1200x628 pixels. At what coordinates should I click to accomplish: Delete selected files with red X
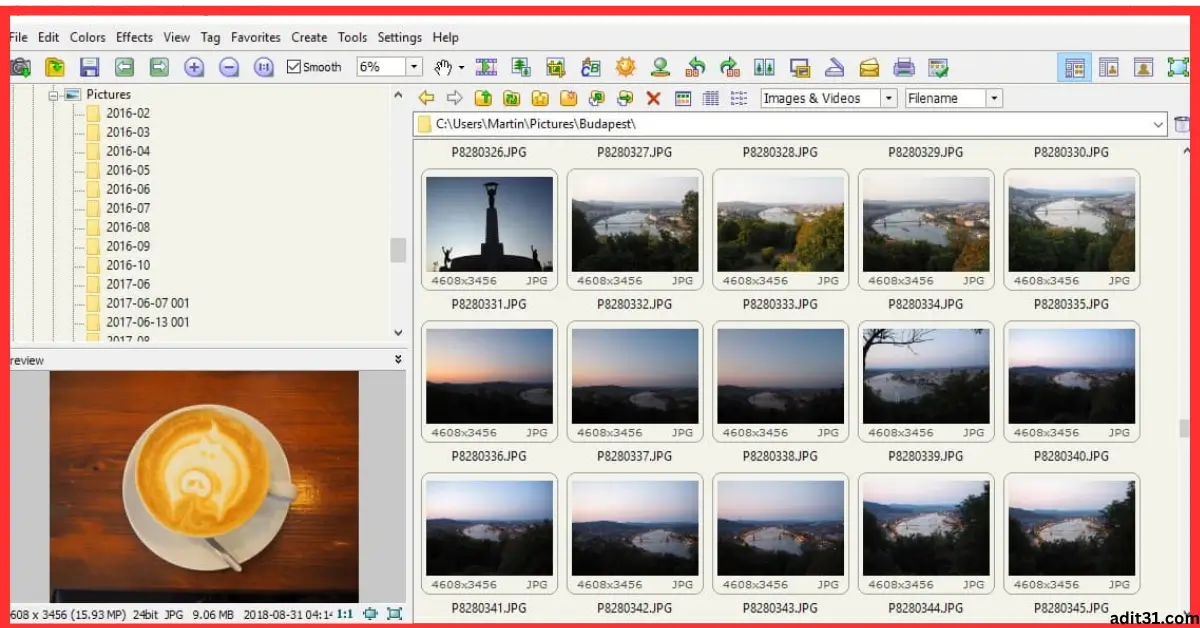(654, 98)
